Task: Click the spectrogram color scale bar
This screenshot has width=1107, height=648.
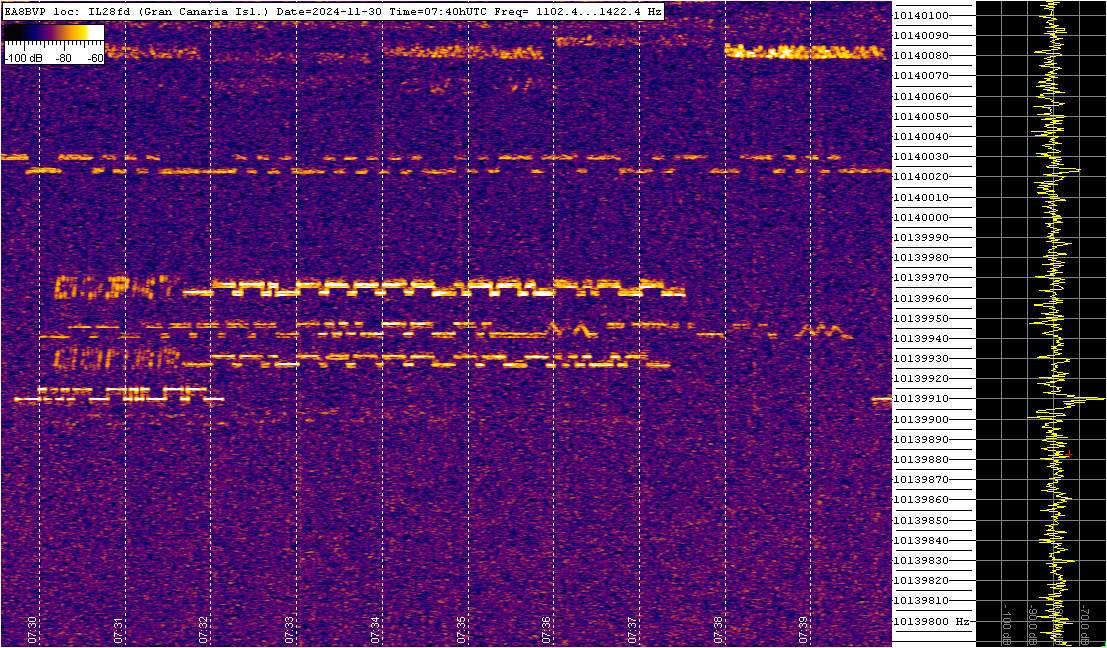Action: [x=54, y=32]
